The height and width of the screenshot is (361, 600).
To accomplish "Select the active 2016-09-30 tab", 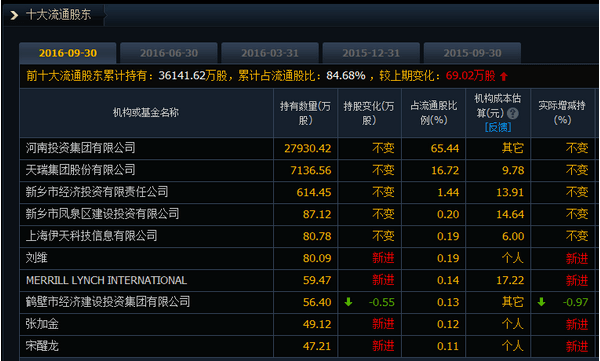I will (x=68, y=53).
